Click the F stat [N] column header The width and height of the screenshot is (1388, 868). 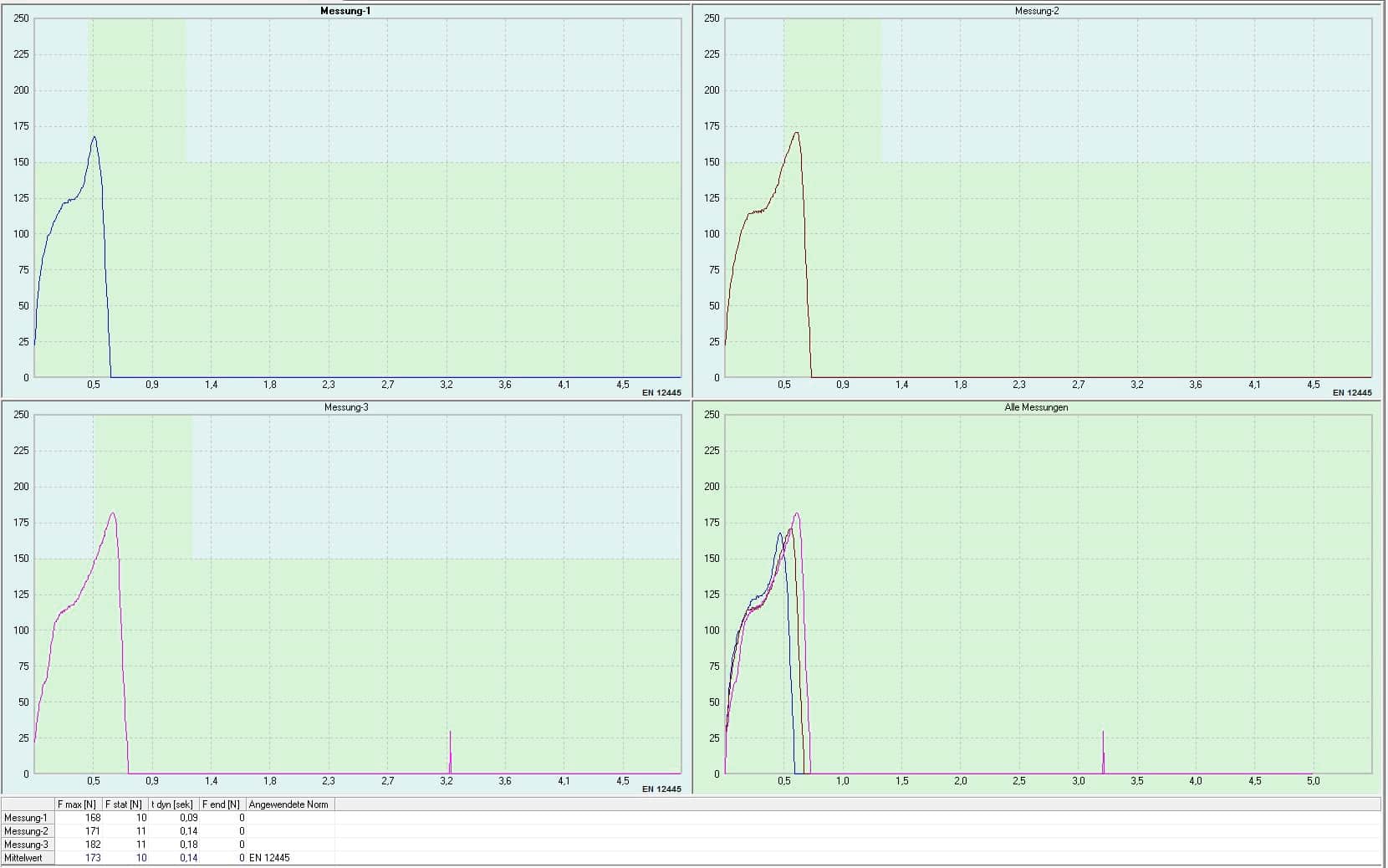(124, 804)
